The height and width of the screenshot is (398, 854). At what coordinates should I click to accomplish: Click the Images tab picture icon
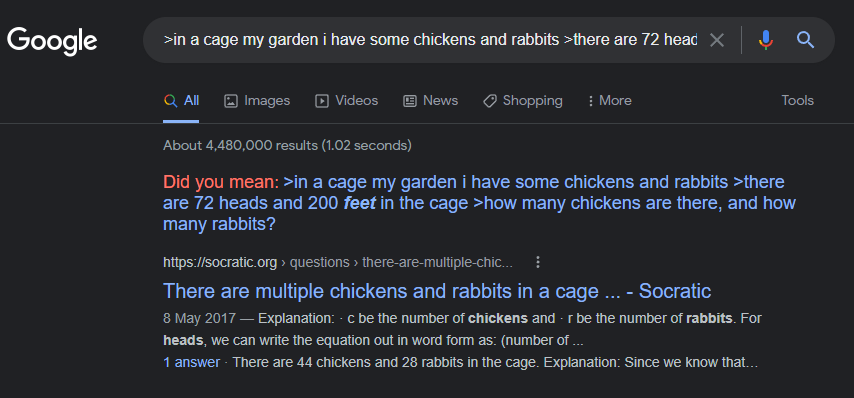click(x=231, y=101)
